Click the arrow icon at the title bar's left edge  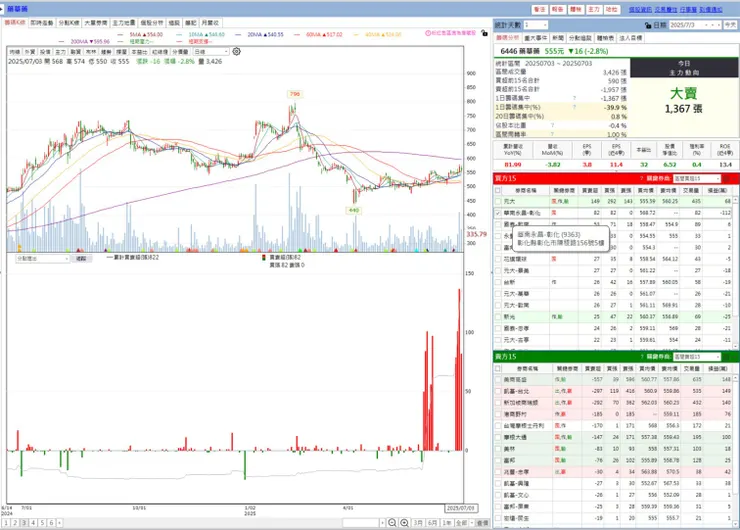(2, 9)
